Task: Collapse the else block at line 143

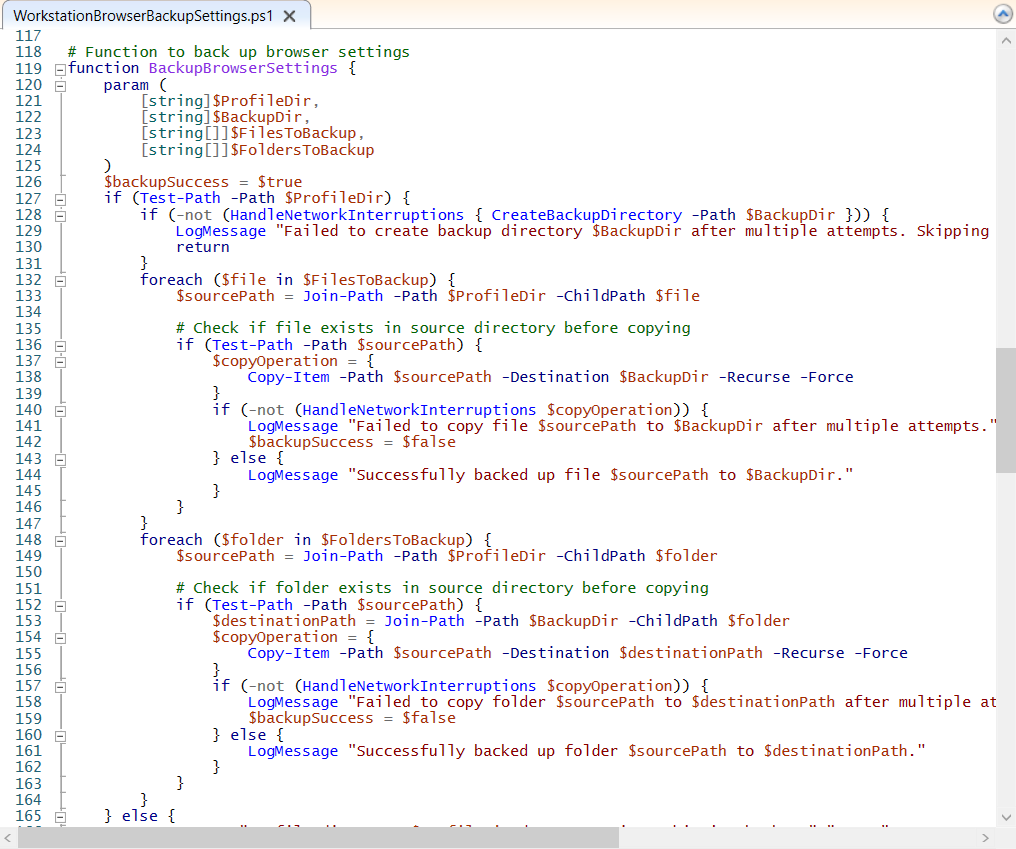Action: click(60, 459)
